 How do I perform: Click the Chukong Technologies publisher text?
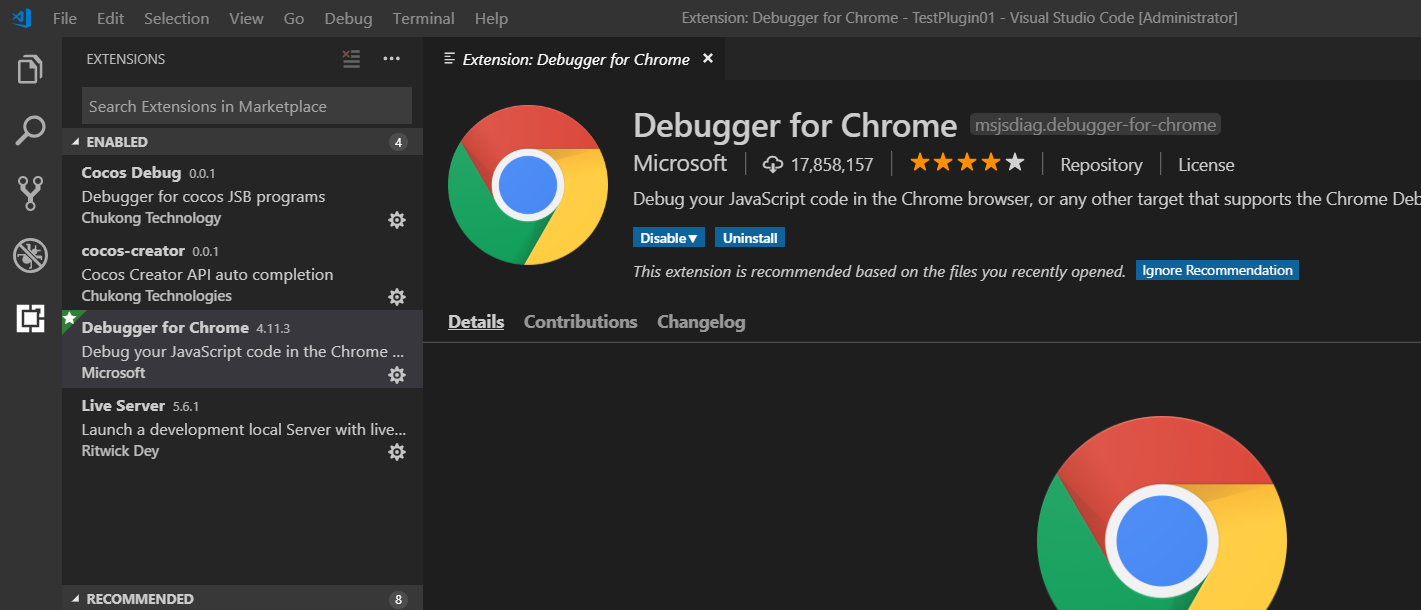[x=156, y=296]
